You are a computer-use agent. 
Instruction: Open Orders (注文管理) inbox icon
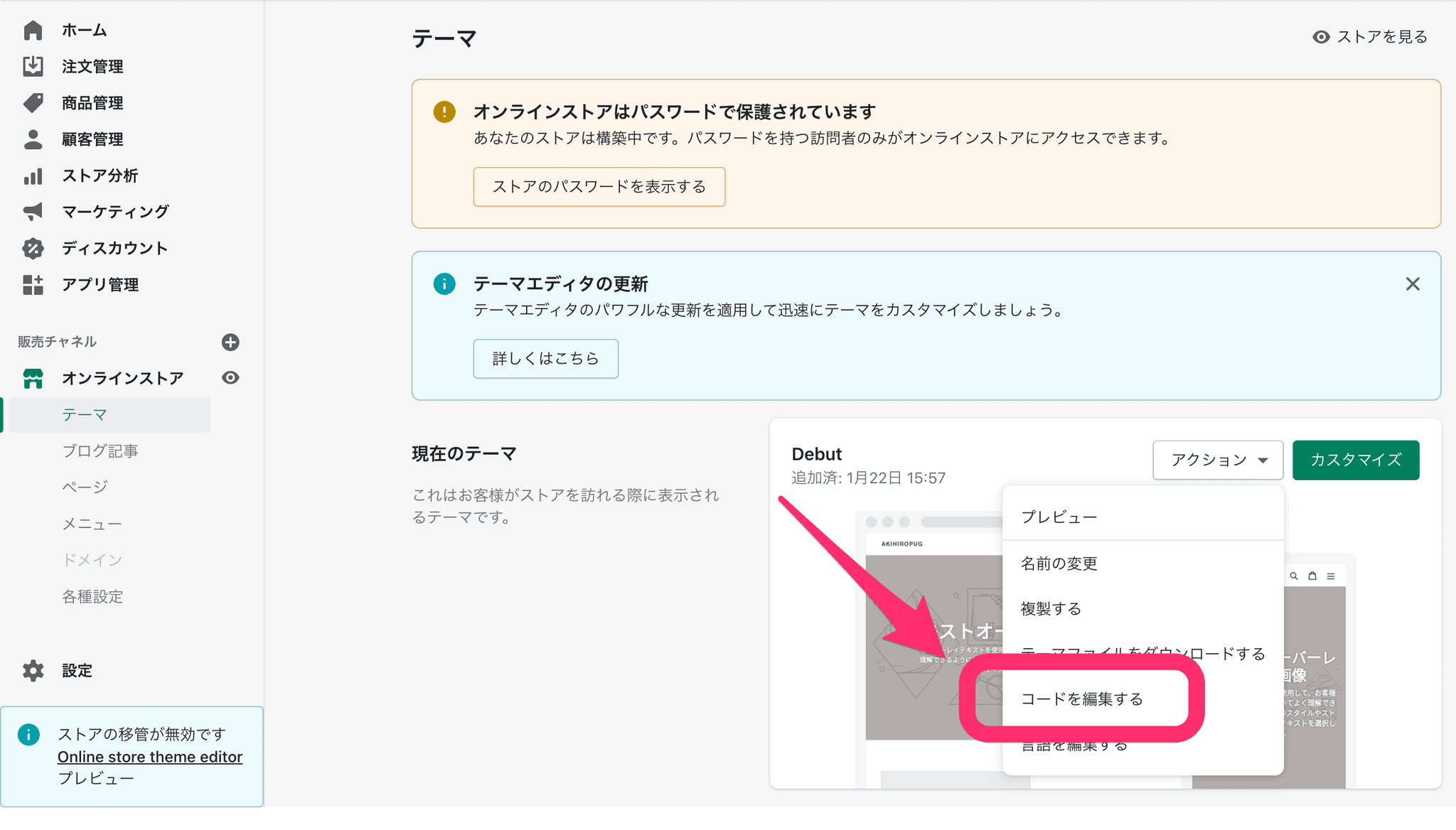(33, 67)
